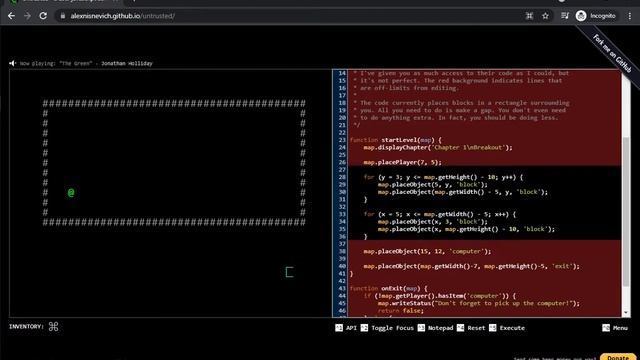
Task: Open the game Menu
Action: [x=615, y=328]
